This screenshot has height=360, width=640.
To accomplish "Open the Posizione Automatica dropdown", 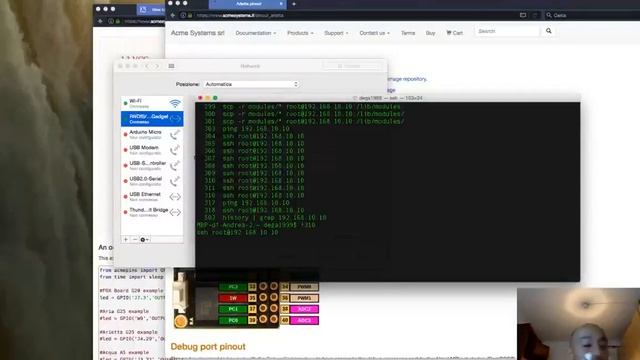I will [251, 84].
